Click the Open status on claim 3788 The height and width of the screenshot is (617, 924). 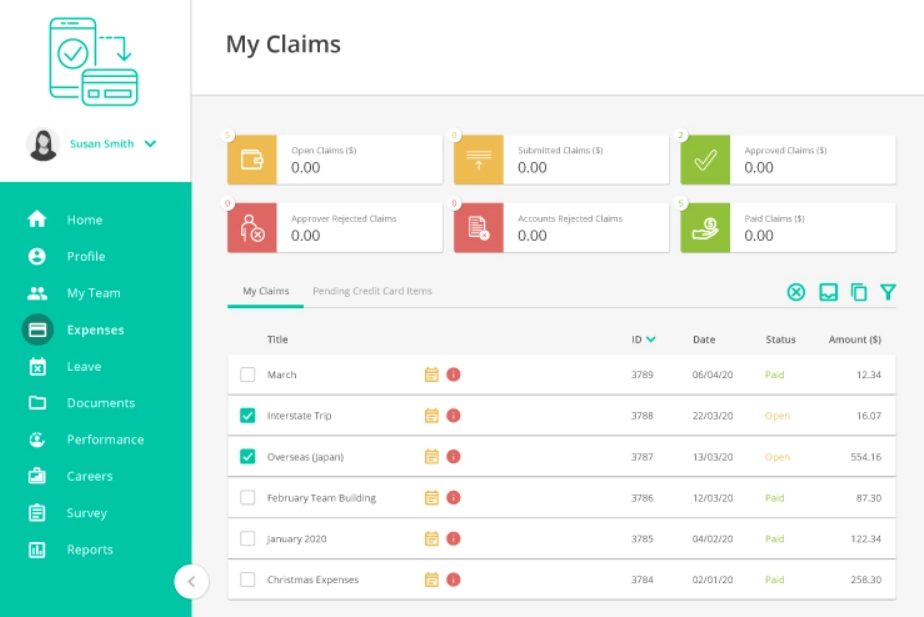tap(777, 415)
